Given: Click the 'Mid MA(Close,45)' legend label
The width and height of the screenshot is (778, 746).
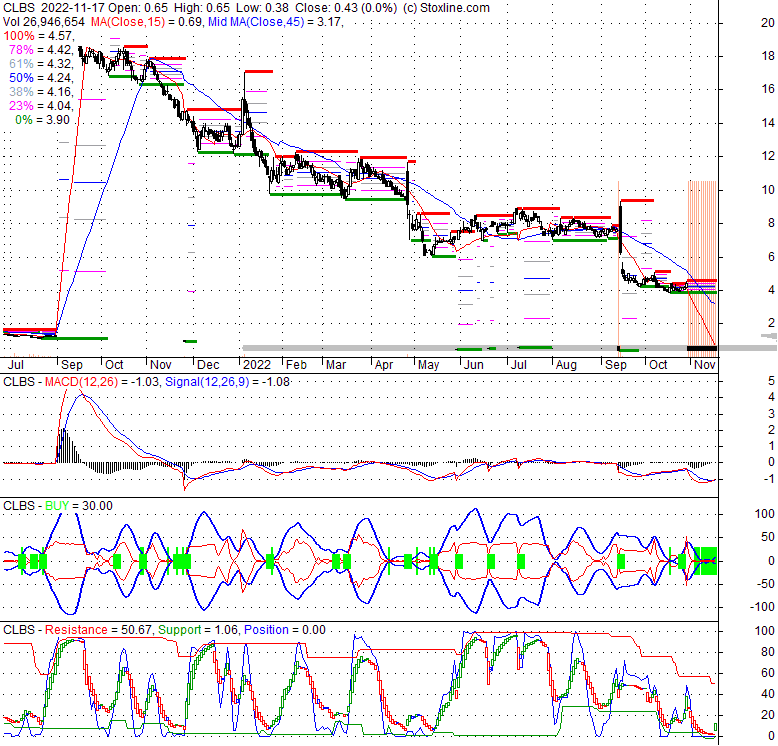Looking at the screenshot, I should point(256,22).
